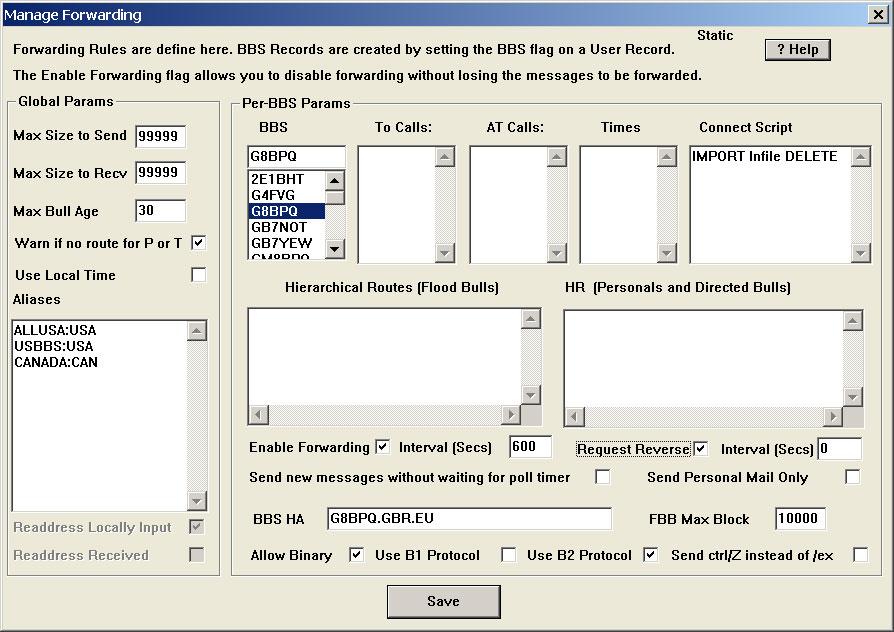
Task: Focus the BBS HA text field
Action: click(469, 518)
